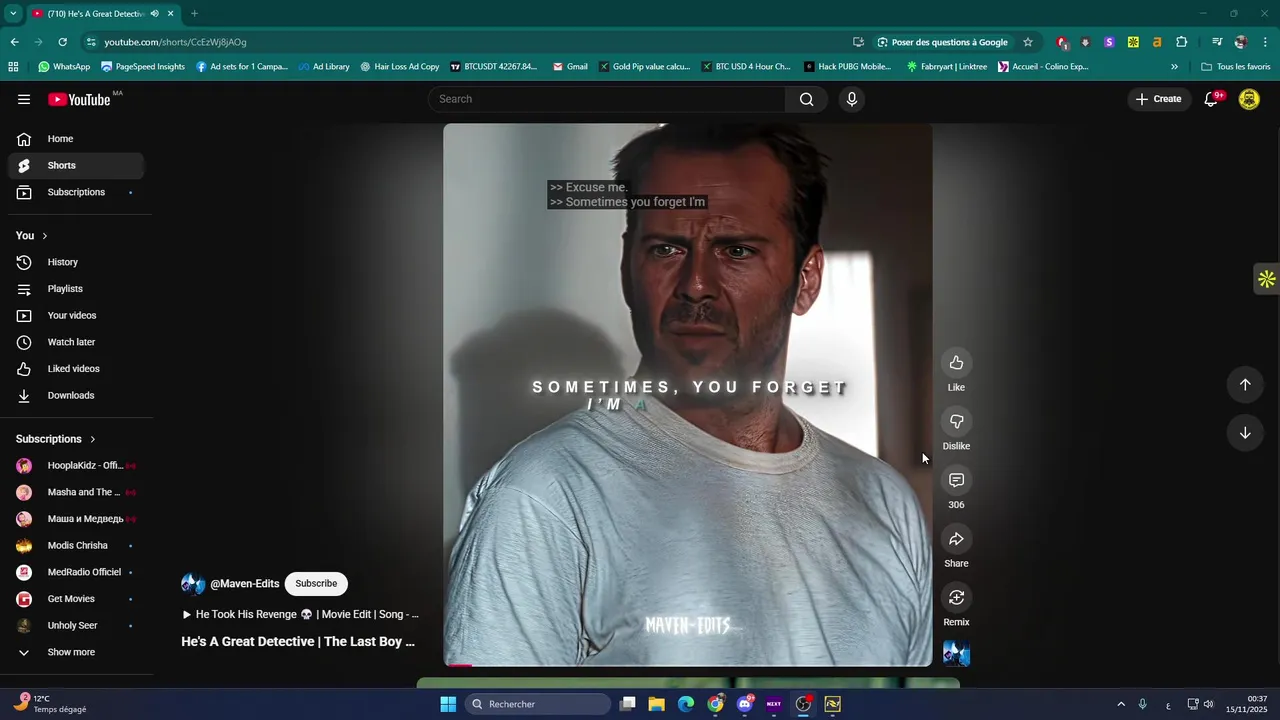The image size is (1280, 720).
Task: Start voice search with the microphone
Action: point(851,99)
